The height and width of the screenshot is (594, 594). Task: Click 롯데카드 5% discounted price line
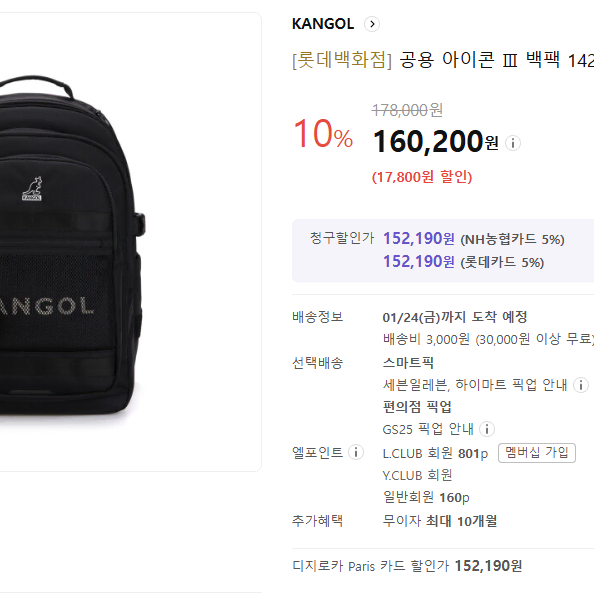pos(463,262)
